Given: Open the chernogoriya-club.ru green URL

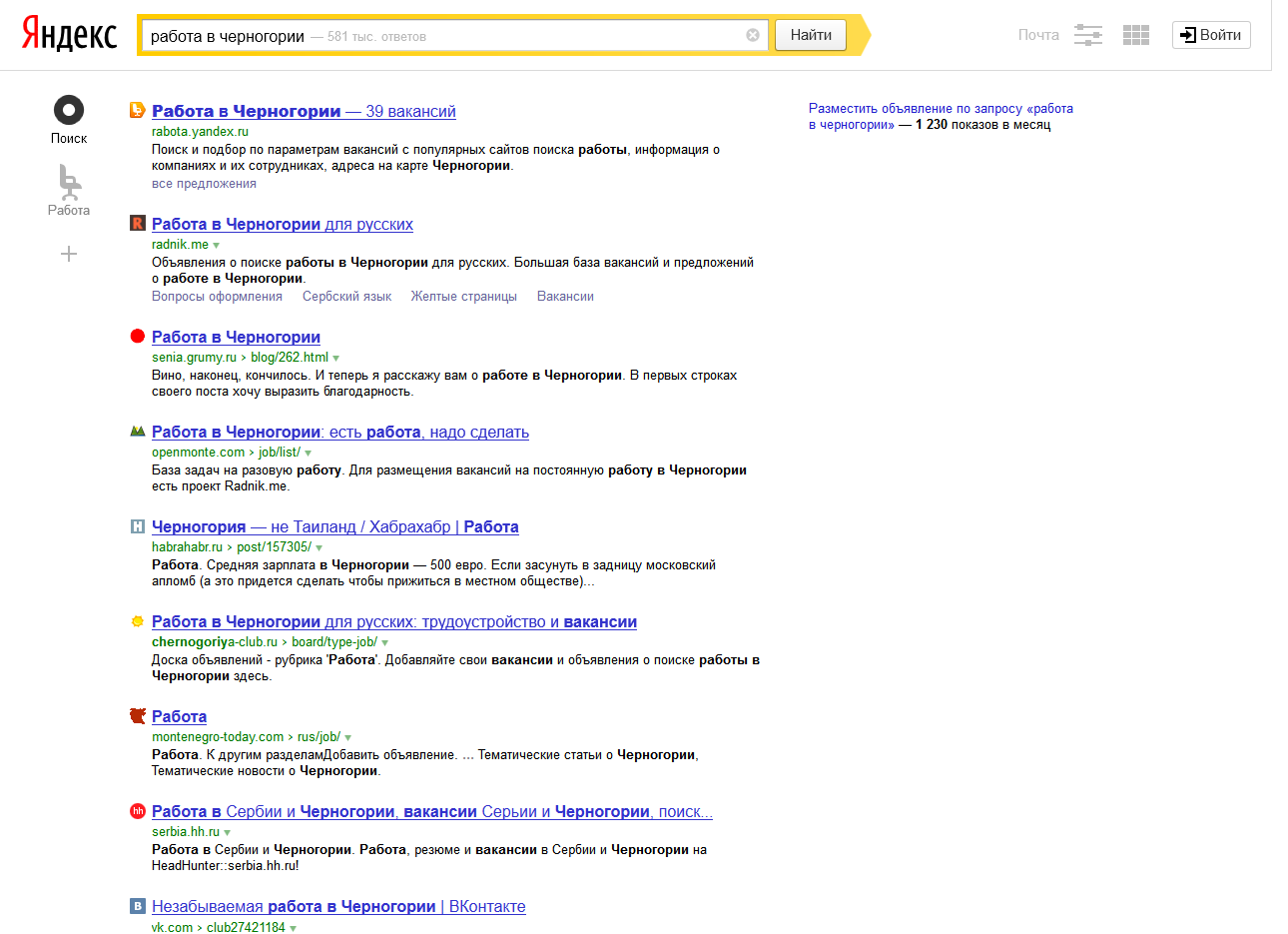Looking at the screenshot, I should pyautogui.click(x=215, y=642).
